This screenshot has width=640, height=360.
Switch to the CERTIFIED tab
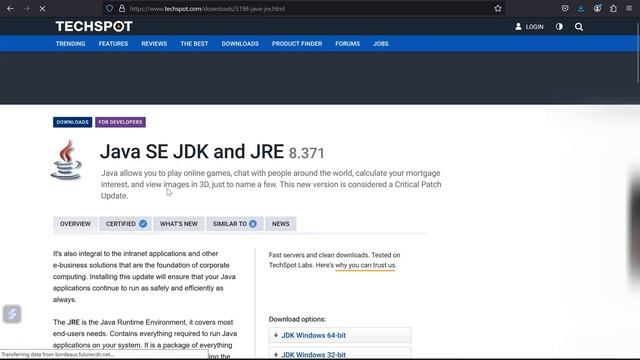click(x=126, y=224)
